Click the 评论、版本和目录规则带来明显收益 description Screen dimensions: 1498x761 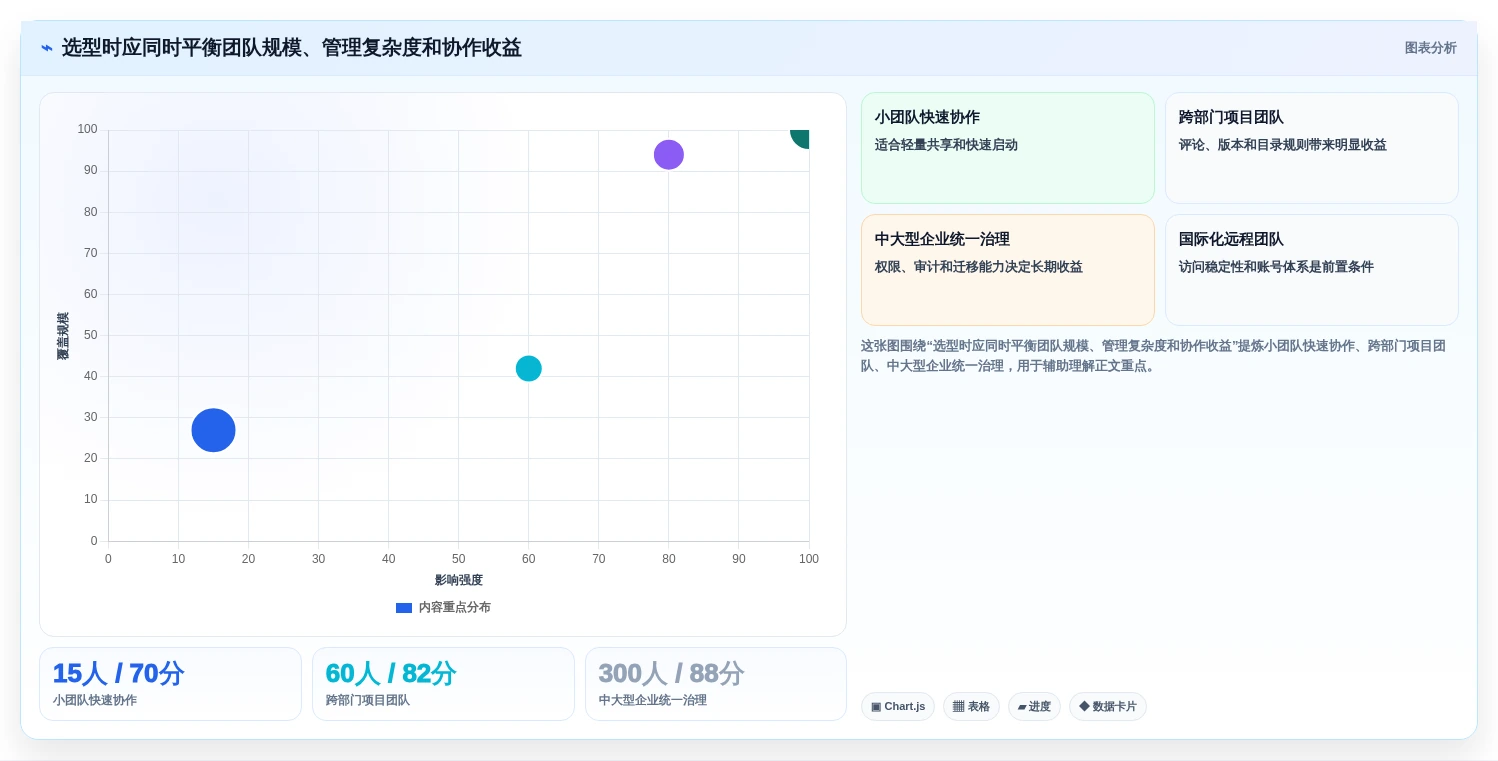pyautogui.click(x=1282, y=145)
